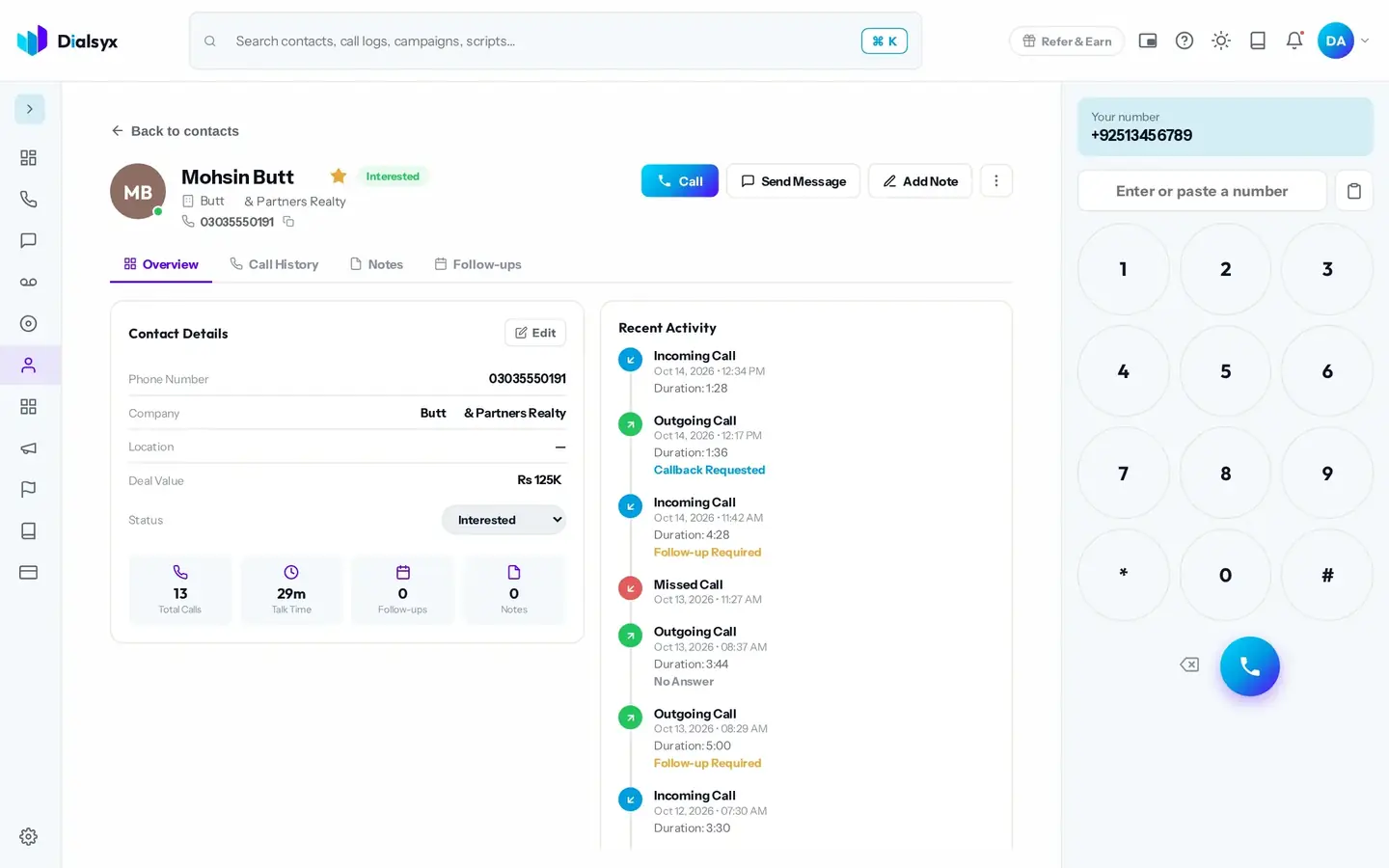Click the Refer & Earn button
1389x868 pixels.
tap(1067, 41)
